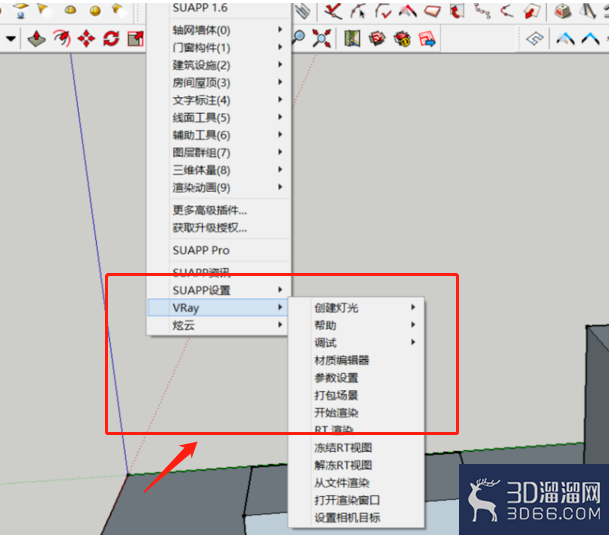Click the red icon with blue arrow

pyautogui.click(x=427, y=39)
